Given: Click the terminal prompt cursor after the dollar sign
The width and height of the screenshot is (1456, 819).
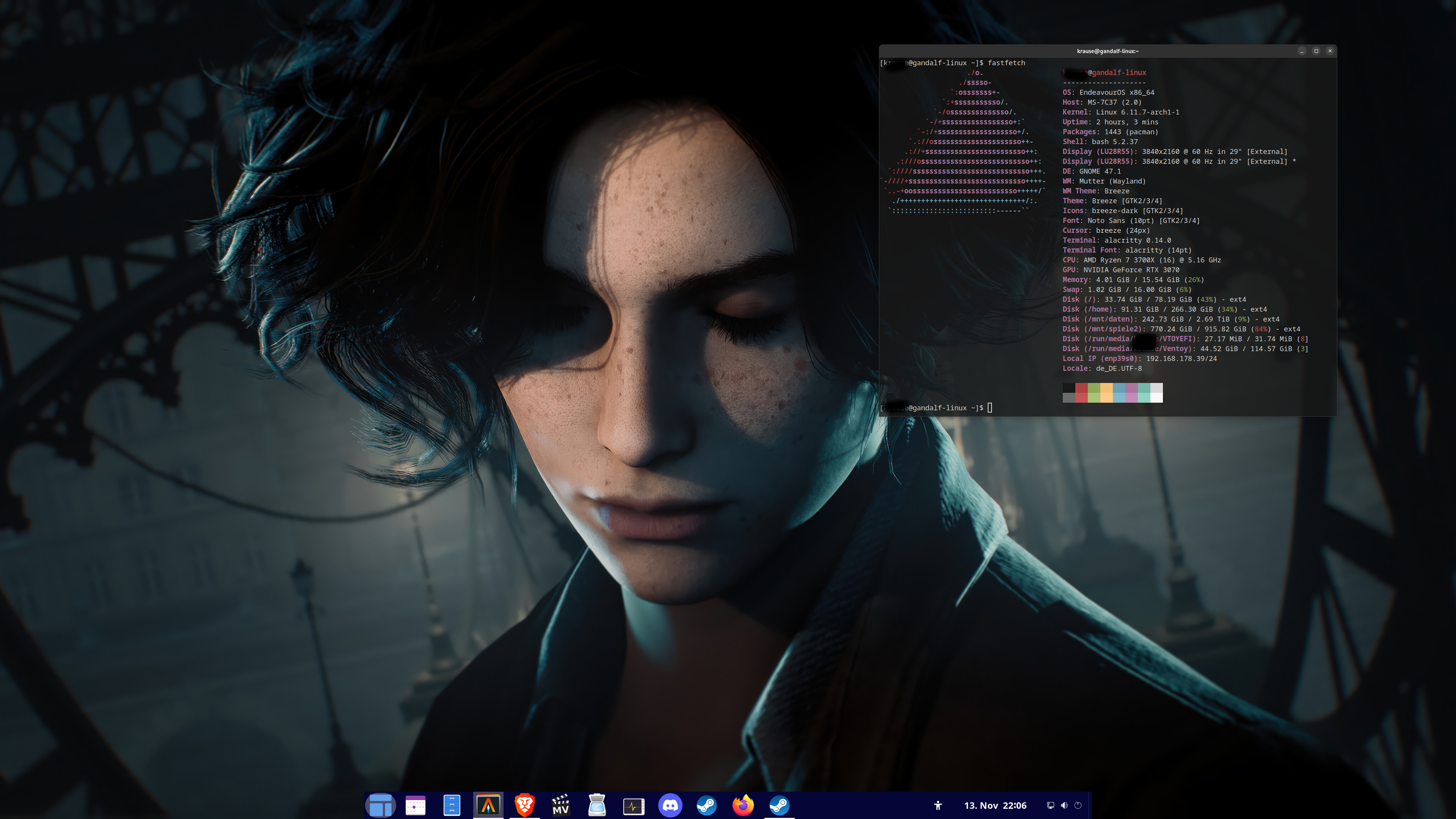Looking at the screenshot, I should coord(990,408).
